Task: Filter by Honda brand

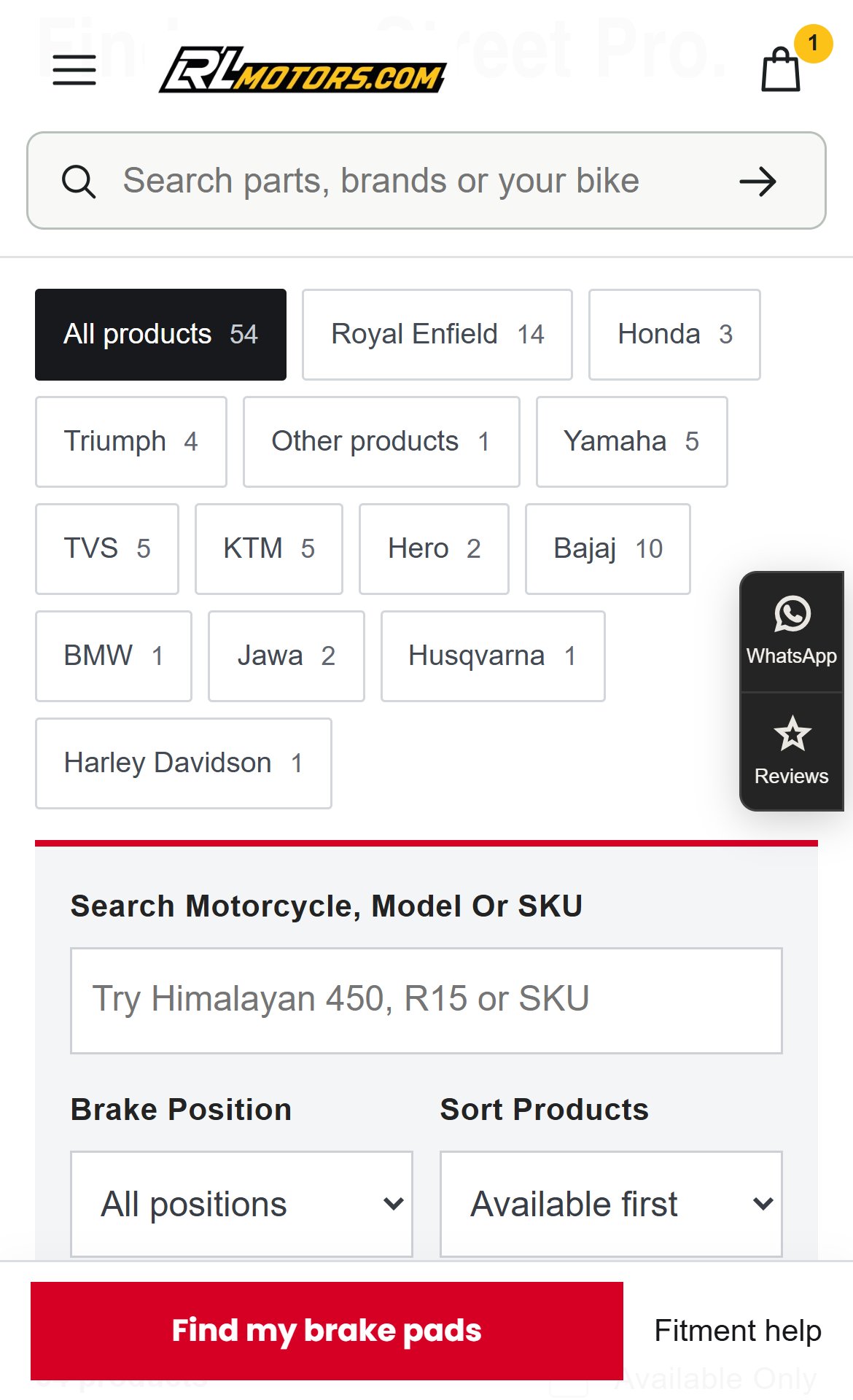Action: [x=674, y=335]
